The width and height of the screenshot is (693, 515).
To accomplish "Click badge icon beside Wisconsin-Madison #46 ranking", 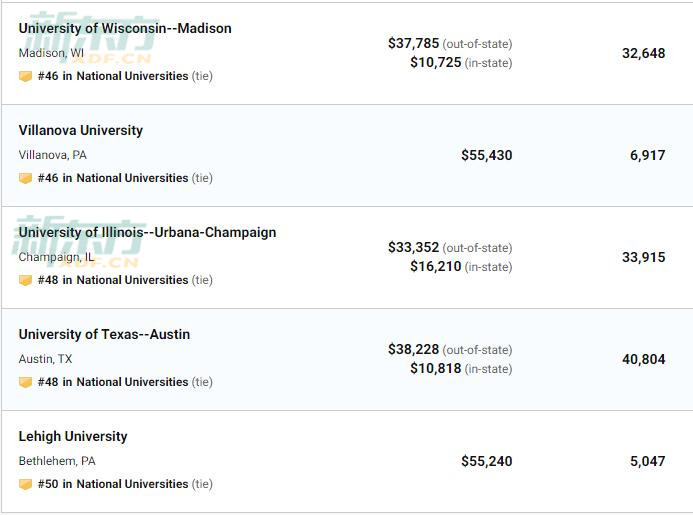I will 25,76.
